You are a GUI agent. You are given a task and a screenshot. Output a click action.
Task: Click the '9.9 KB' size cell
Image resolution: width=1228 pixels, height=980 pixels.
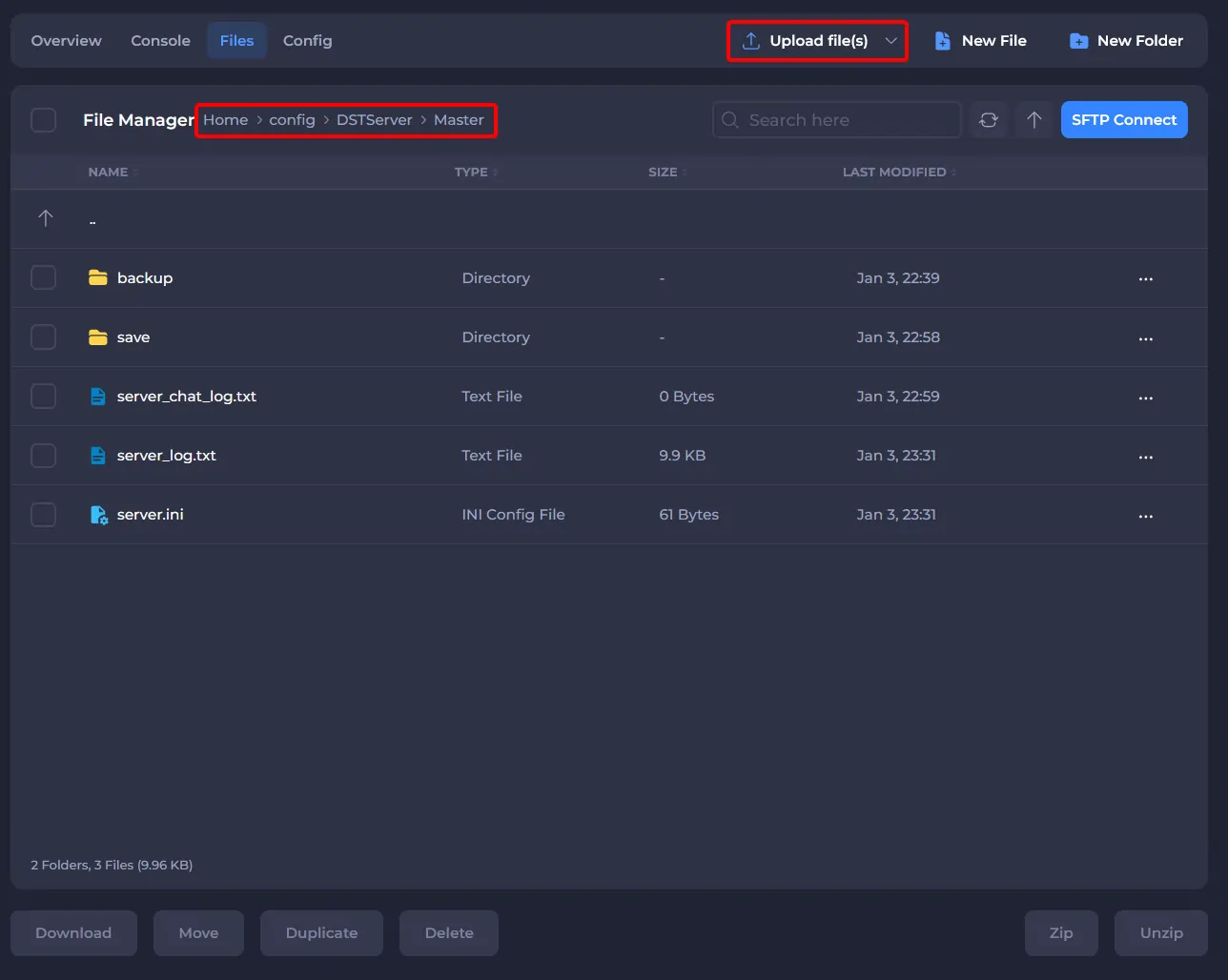pyautogui.click(x=683, y=455)
